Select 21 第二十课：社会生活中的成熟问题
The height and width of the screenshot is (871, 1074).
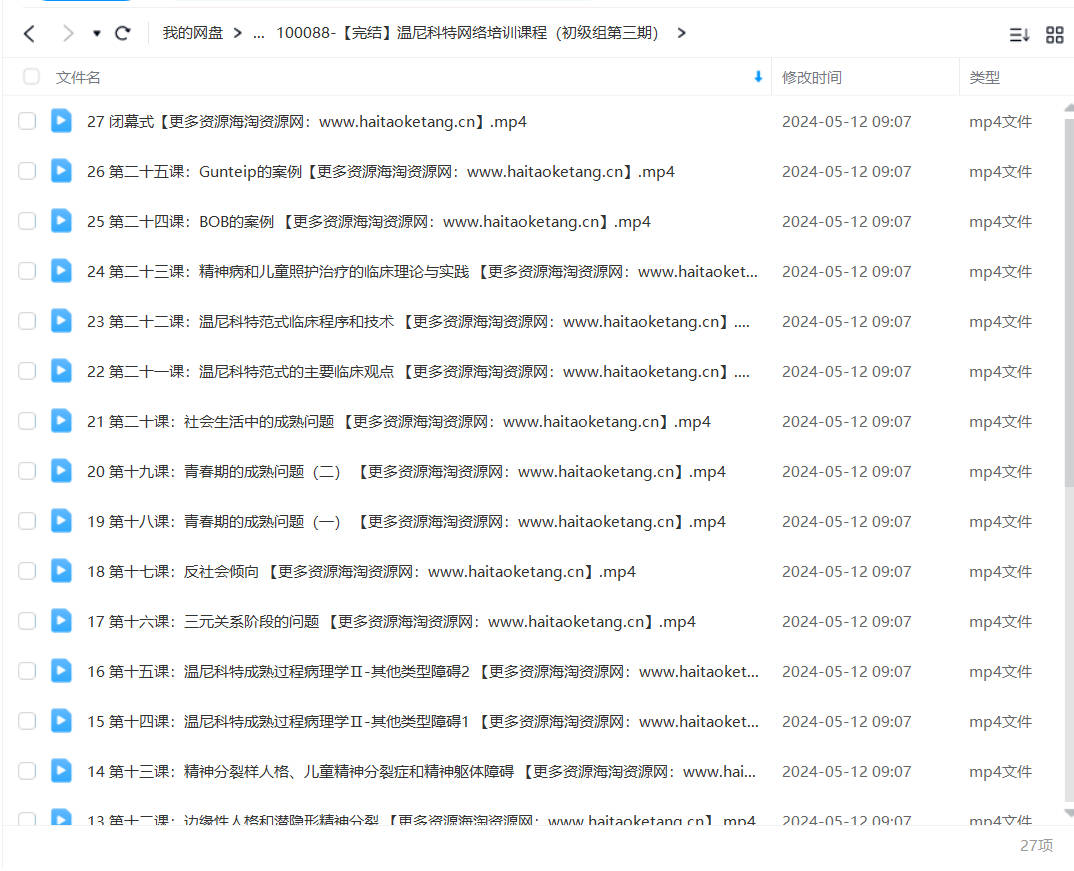[x=399, y=422]
